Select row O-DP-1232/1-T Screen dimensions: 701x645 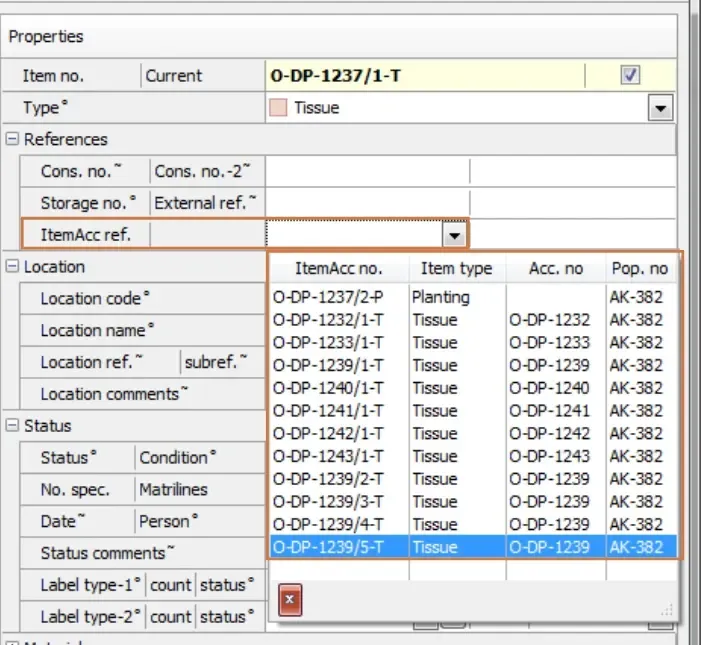pos(473,320)
